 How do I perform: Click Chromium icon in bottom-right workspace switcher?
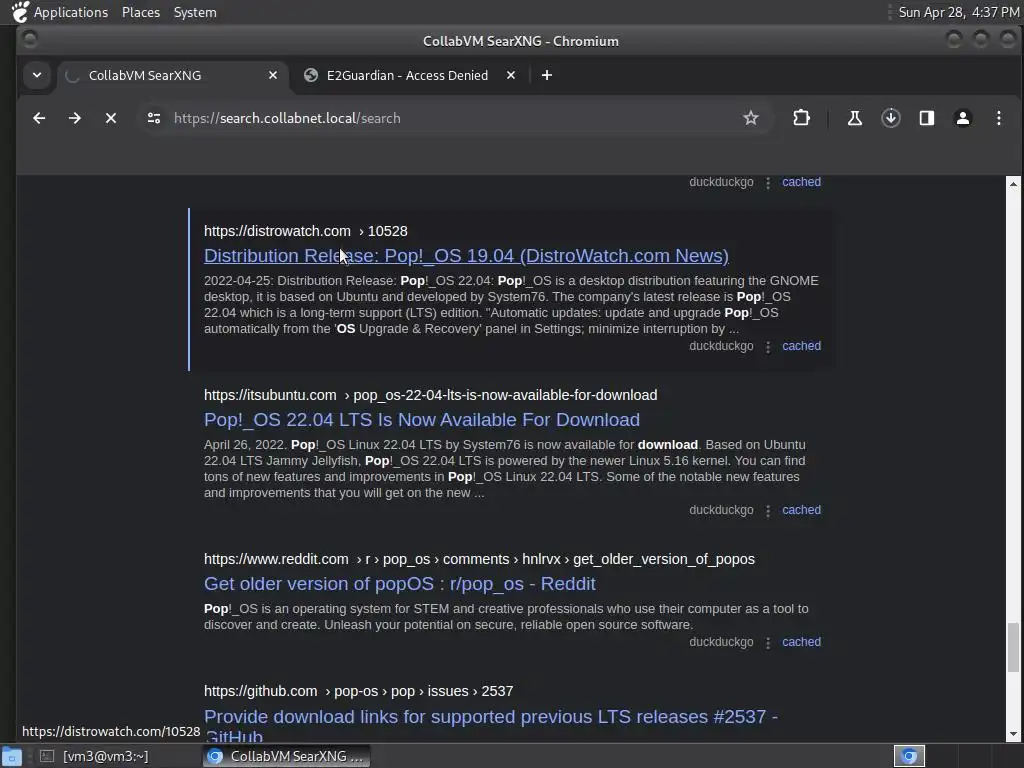coord(909,756)
